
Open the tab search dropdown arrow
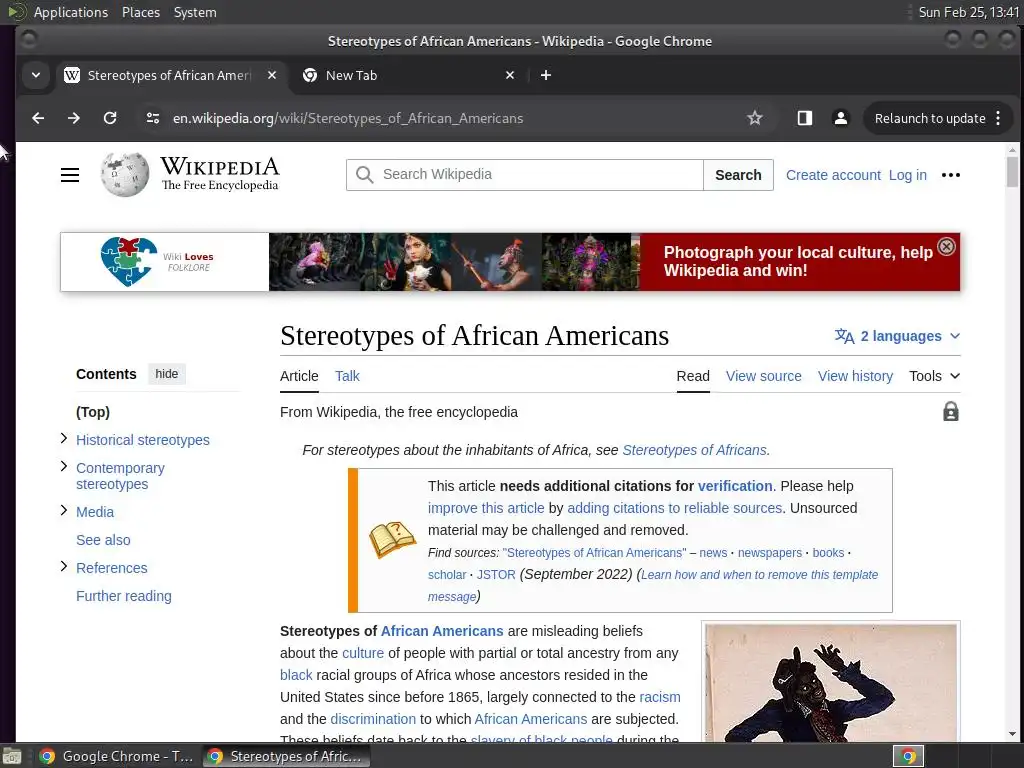coord(36,75)
